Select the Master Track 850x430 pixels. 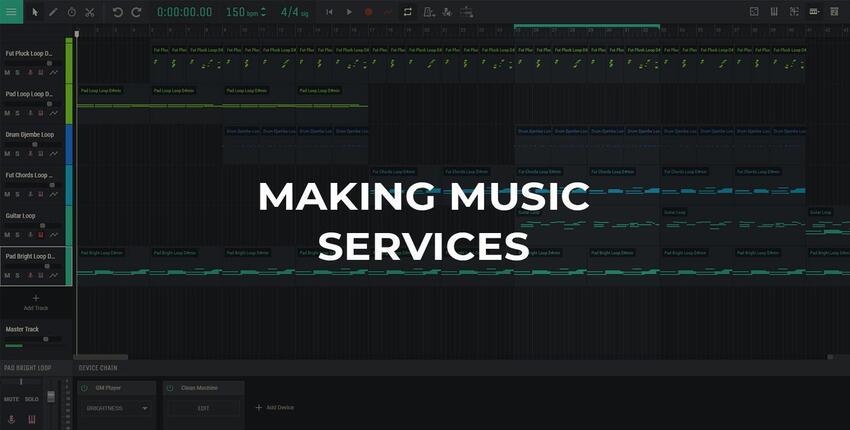click(x=22, y=329)
